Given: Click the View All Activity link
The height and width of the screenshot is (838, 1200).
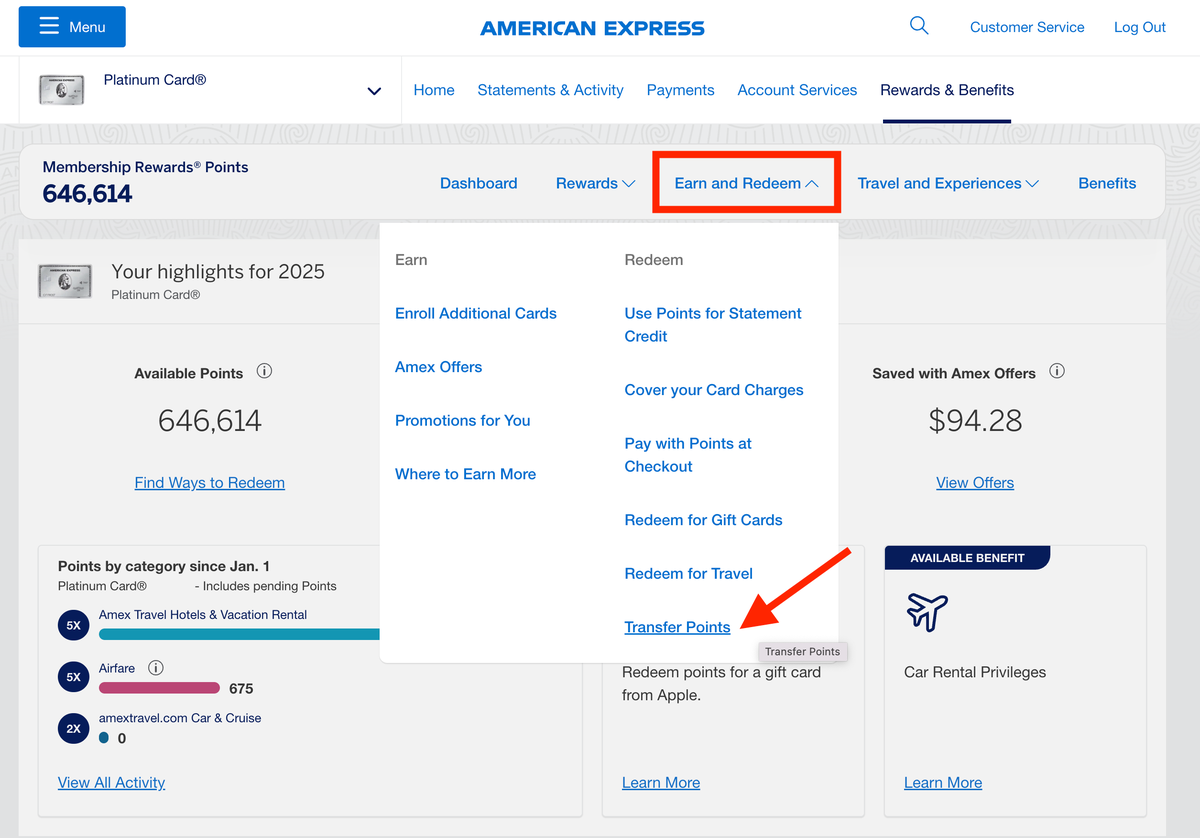Looking at the screenshot, I should coord(111,782).
